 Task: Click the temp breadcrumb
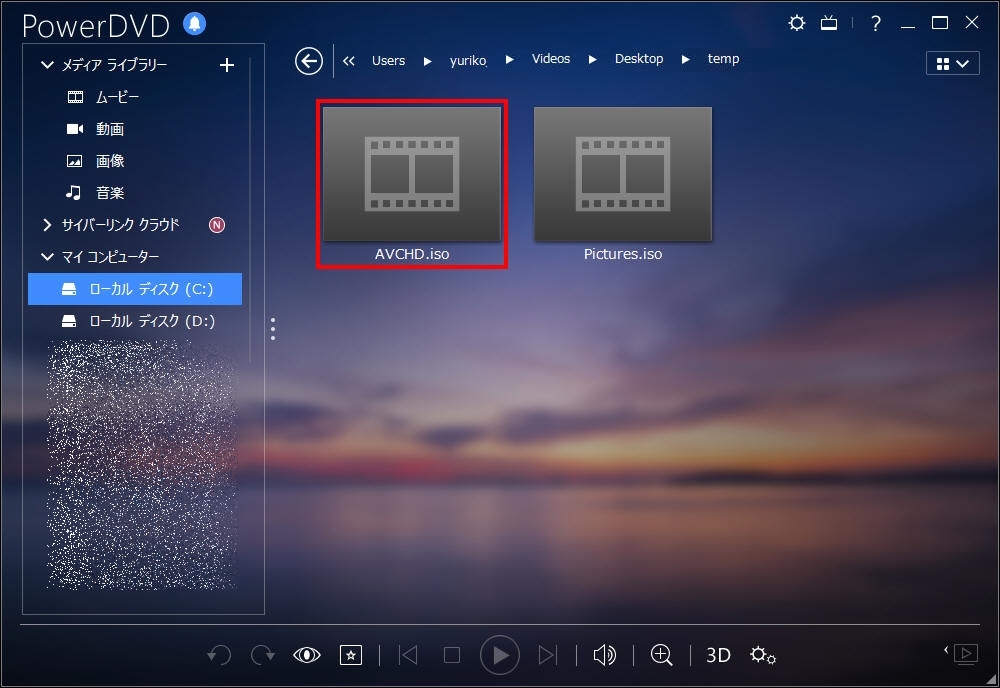[x=723, y=59]
